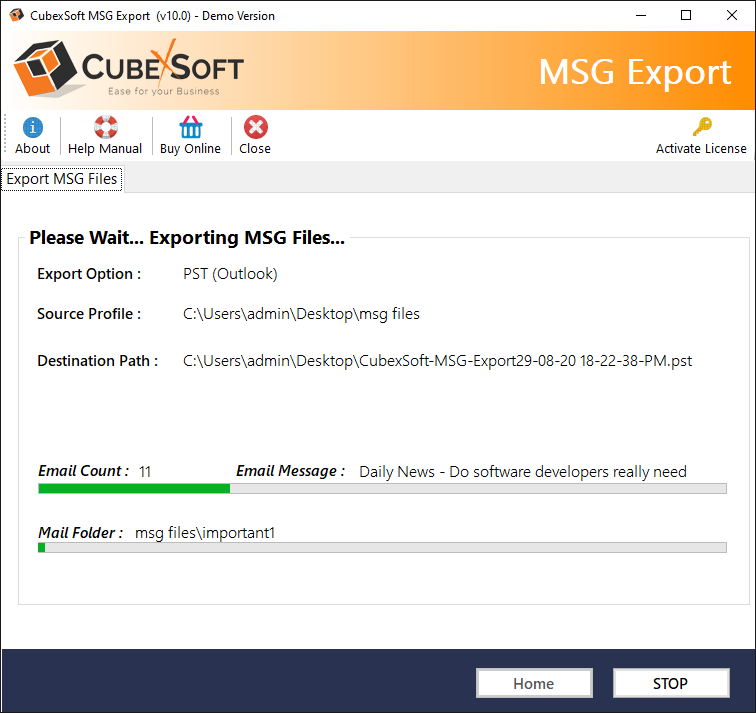756x713 pixels.
Task: Stop the export with STOP button
Action: (x=671, y=683)
